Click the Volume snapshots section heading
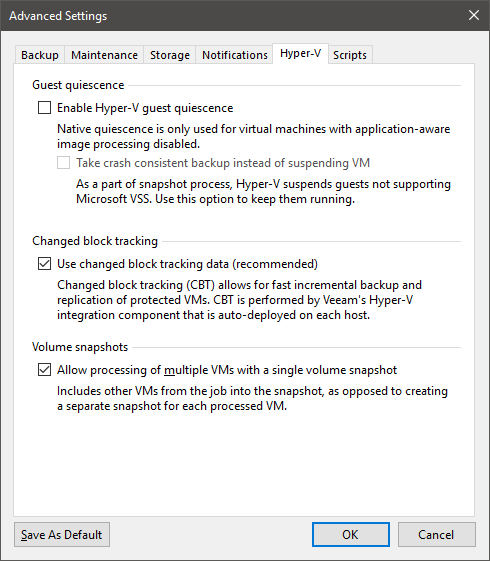This screenshot has width=490, height=561. (x=80, y=347)
